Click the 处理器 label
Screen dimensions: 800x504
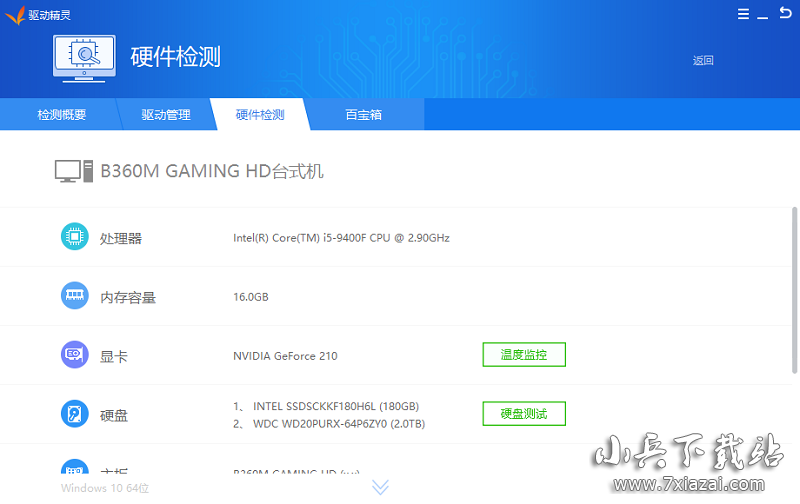click(x=120, y=238)
